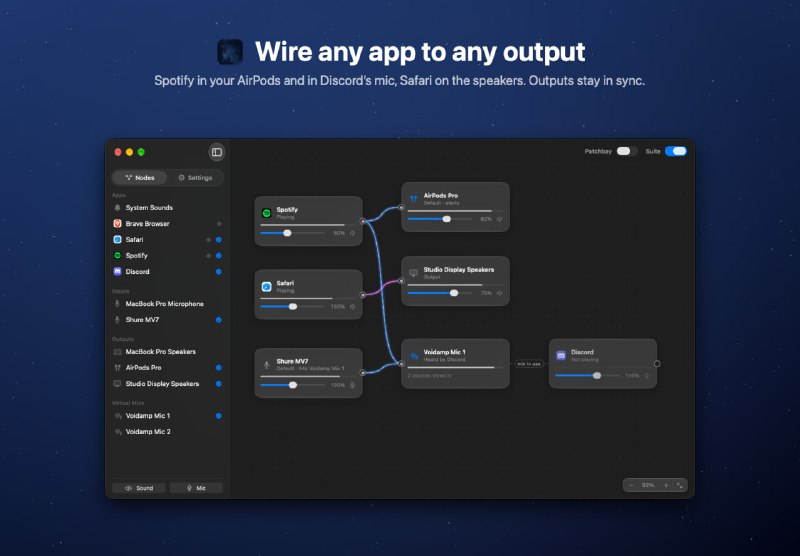
Task: Click the Spotify sidebar row label
Action: 136,256
